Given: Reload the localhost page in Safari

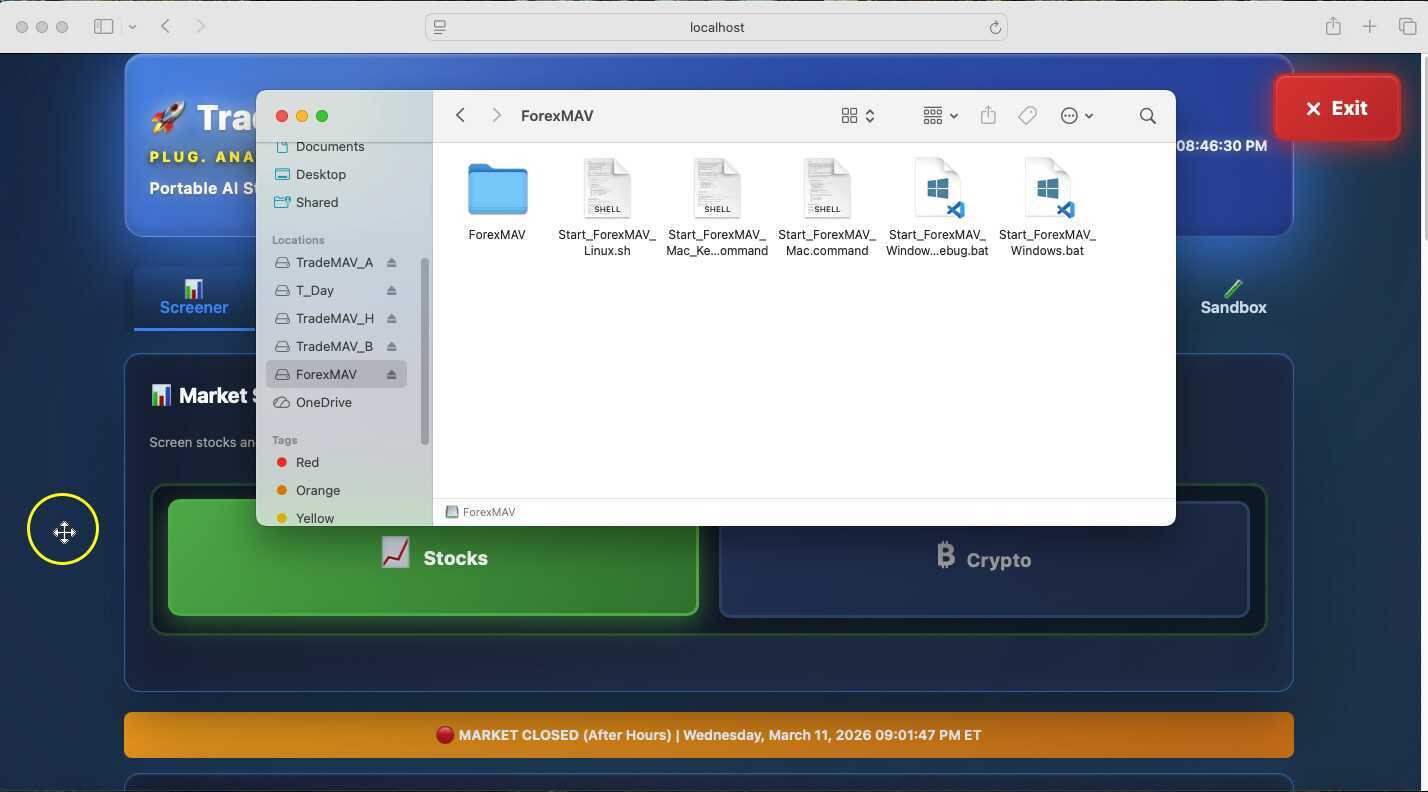Looking at the screenshot, I should (x=995, y=27).
